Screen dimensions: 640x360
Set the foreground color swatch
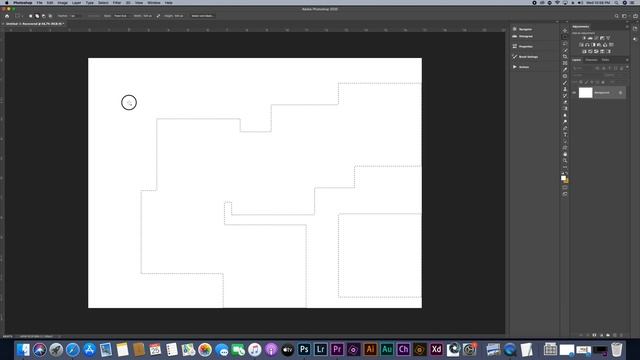click(x=563, y=178)
